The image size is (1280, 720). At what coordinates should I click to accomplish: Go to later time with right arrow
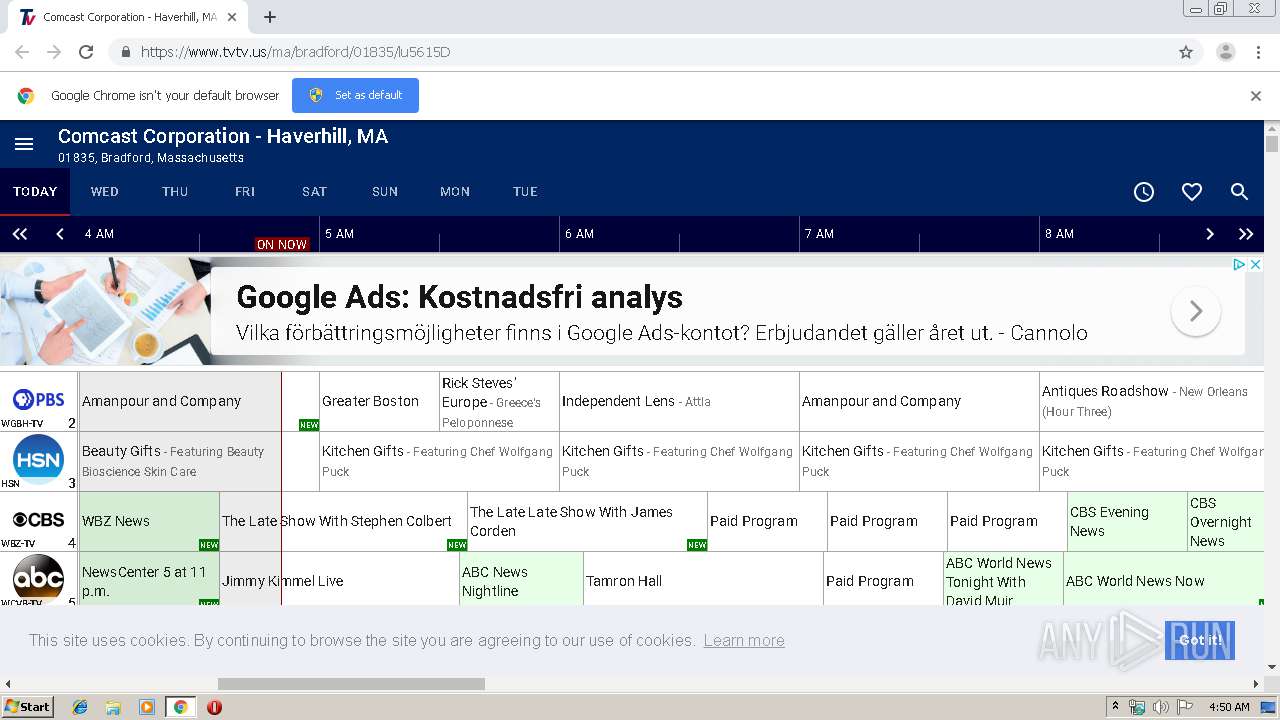point(1210,234)
